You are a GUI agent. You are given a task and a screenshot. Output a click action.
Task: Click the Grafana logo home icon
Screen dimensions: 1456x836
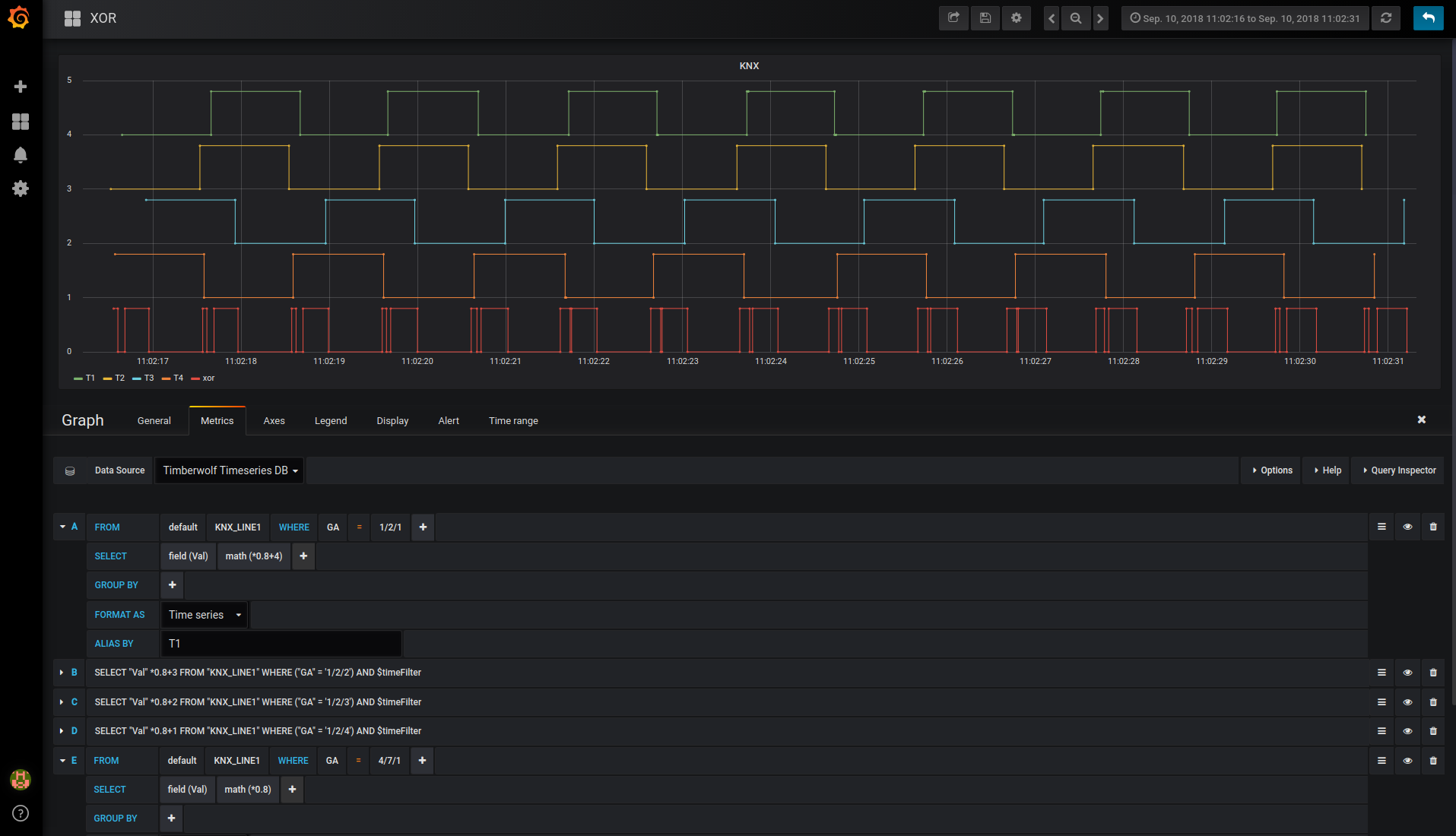pos(19,17)
